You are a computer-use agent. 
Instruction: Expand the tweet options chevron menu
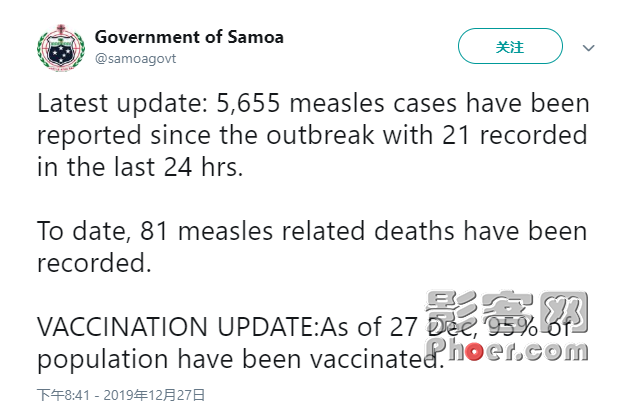[589, 48]
